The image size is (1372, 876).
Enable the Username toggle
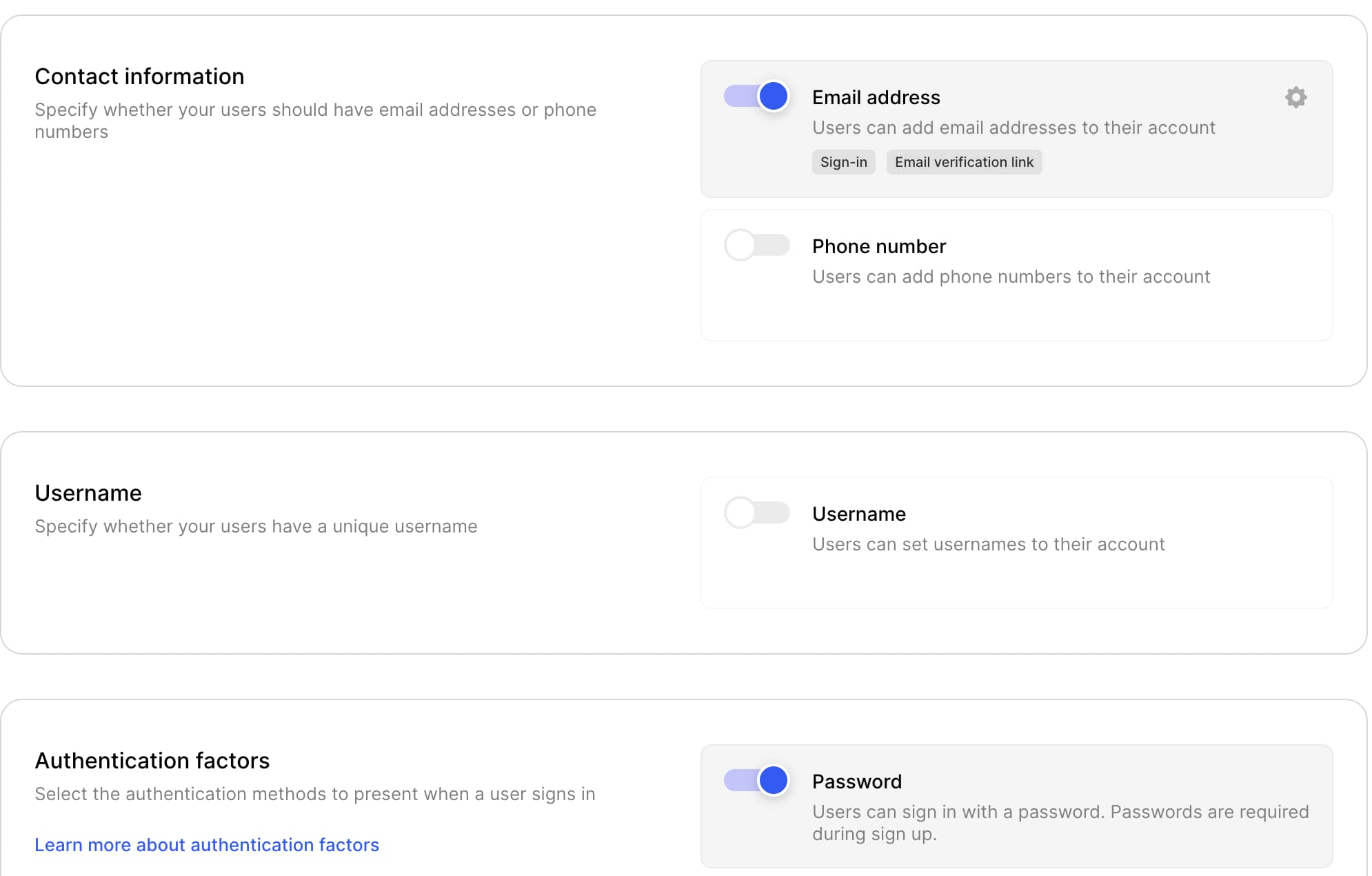click(756, 512)
